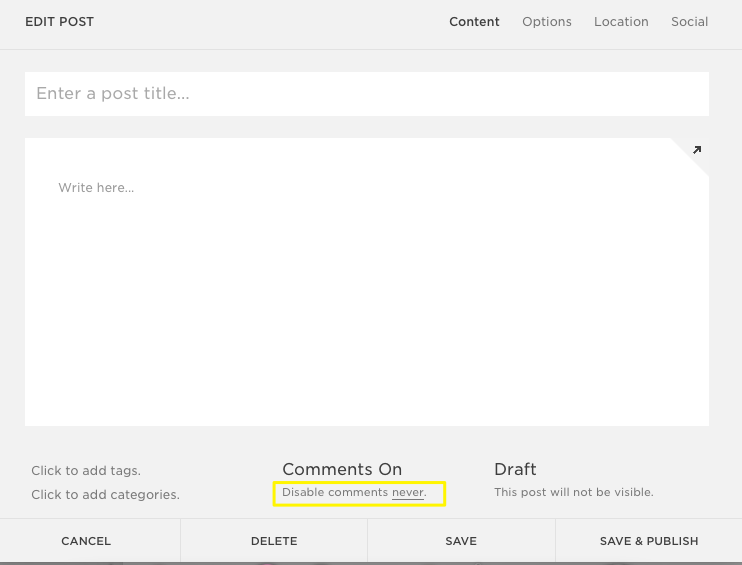Open the Options tab
This screenshot has width=742, height=565.
[547, 22]
